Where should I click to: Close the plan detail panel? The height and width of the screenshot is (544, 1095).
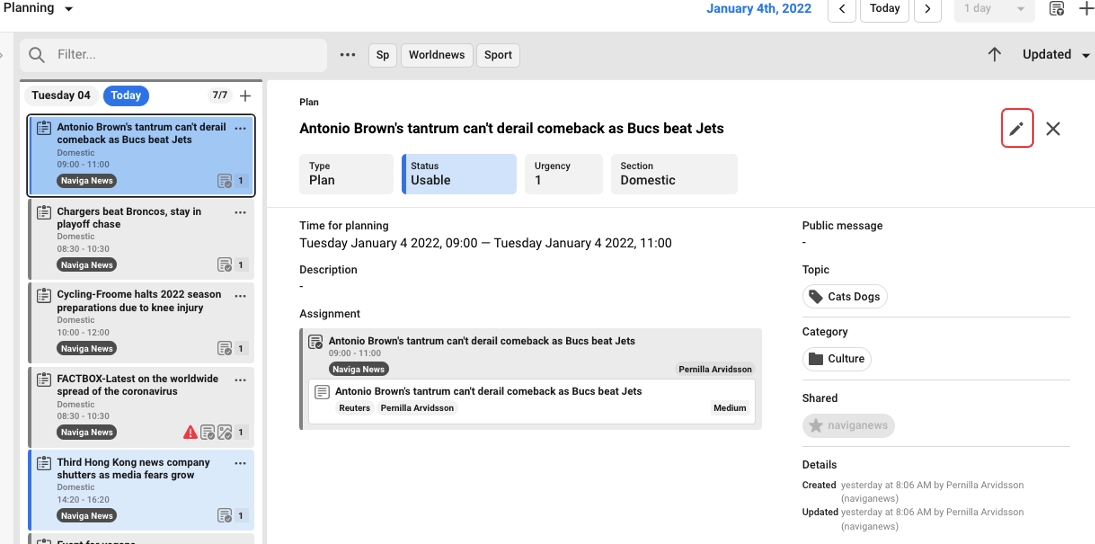click(1053, 129)
